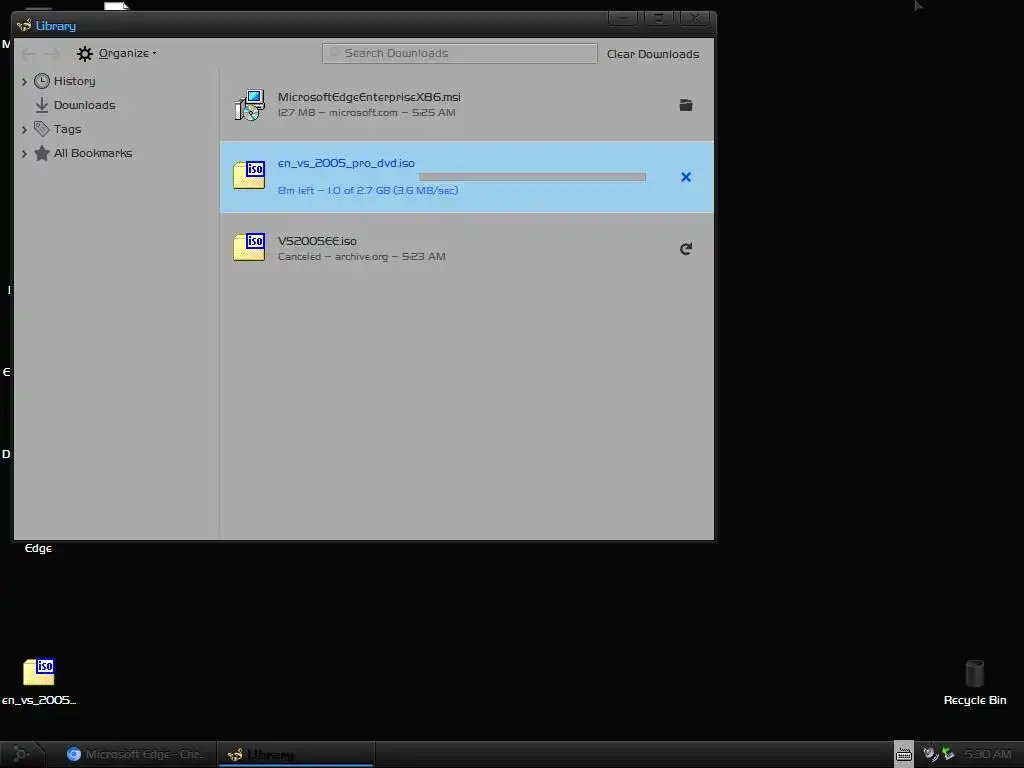Minimize the Library window
This screenshot has height=768, width=1024.
tap(623, 18)
